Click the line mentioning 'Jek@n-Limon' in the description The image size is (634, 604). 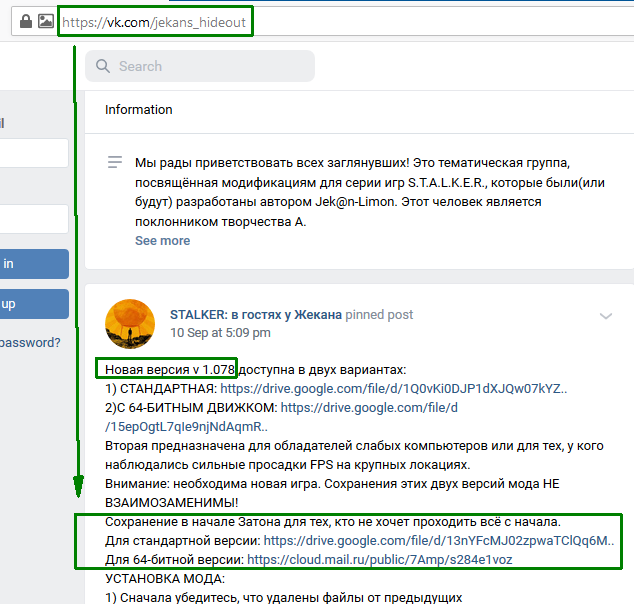point(338,202)
